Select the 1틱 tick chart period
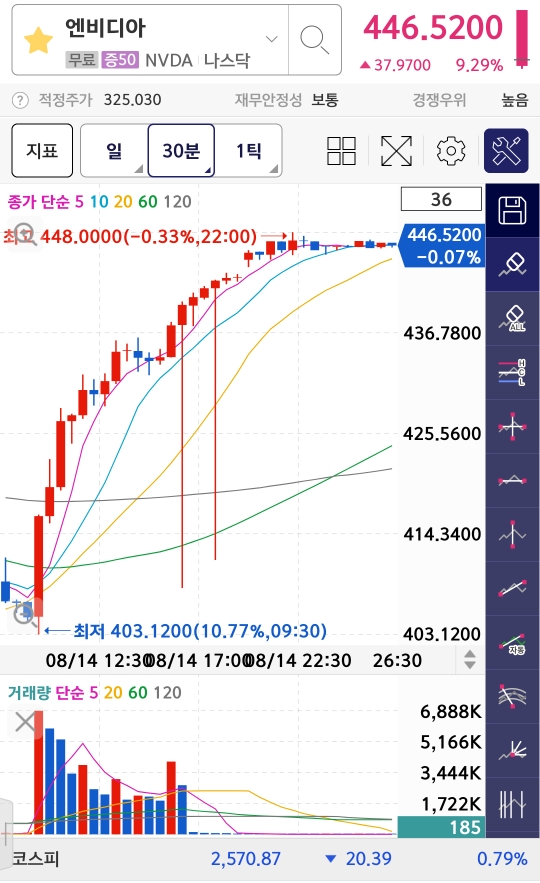540x883 pixels. point(248,150)
